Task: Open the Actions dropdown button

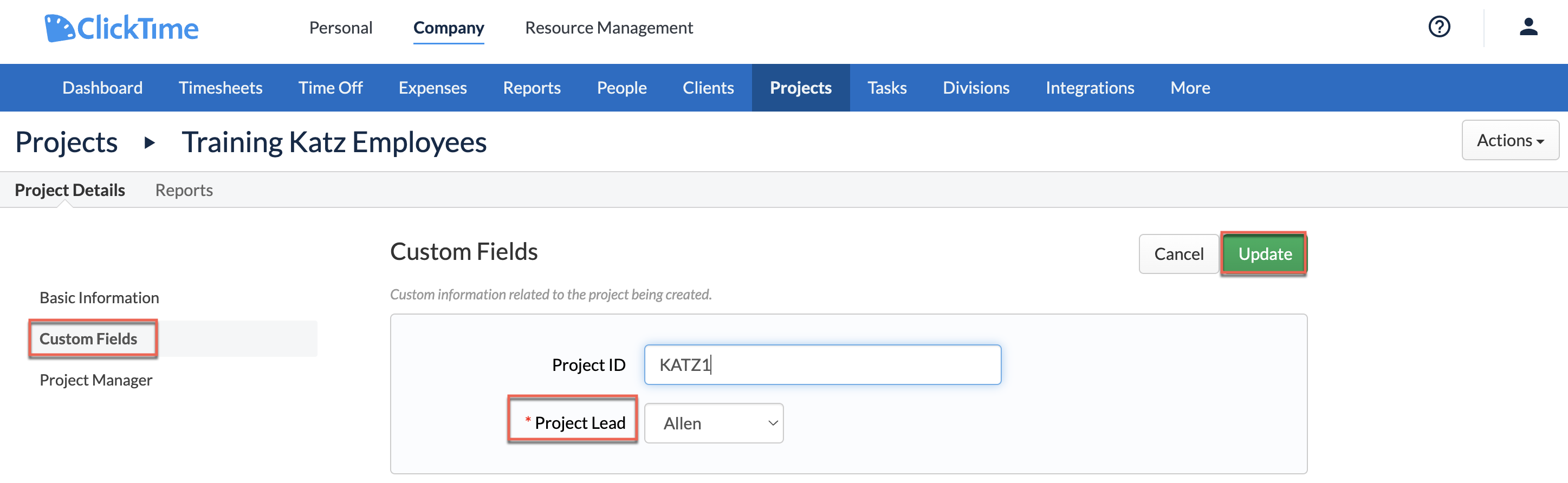Action: tap(1510, 141)
